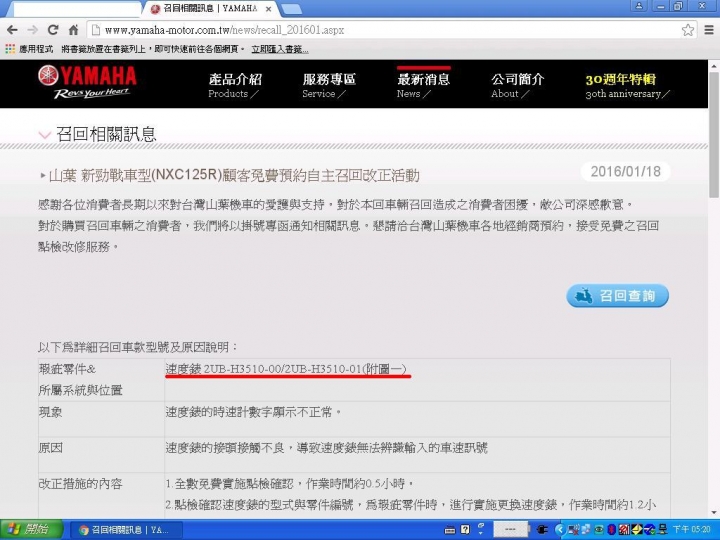The height and width of the screenshot is (540, 720).
Task: Close the 召回相關訊息 tab
Action: (x=268, y=9)
